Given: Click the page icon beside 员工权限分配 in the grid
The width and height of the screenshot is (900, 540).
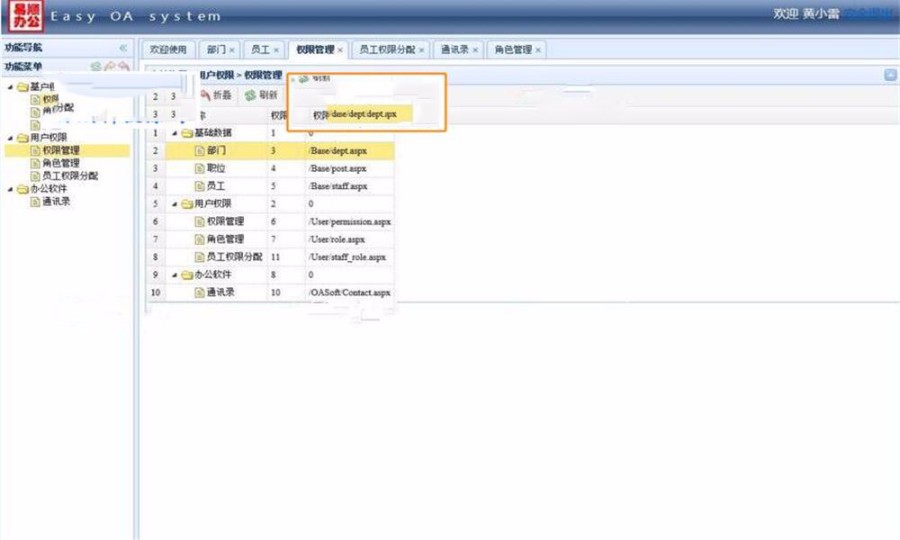Looking at the screenshot, I should point(200,257).
